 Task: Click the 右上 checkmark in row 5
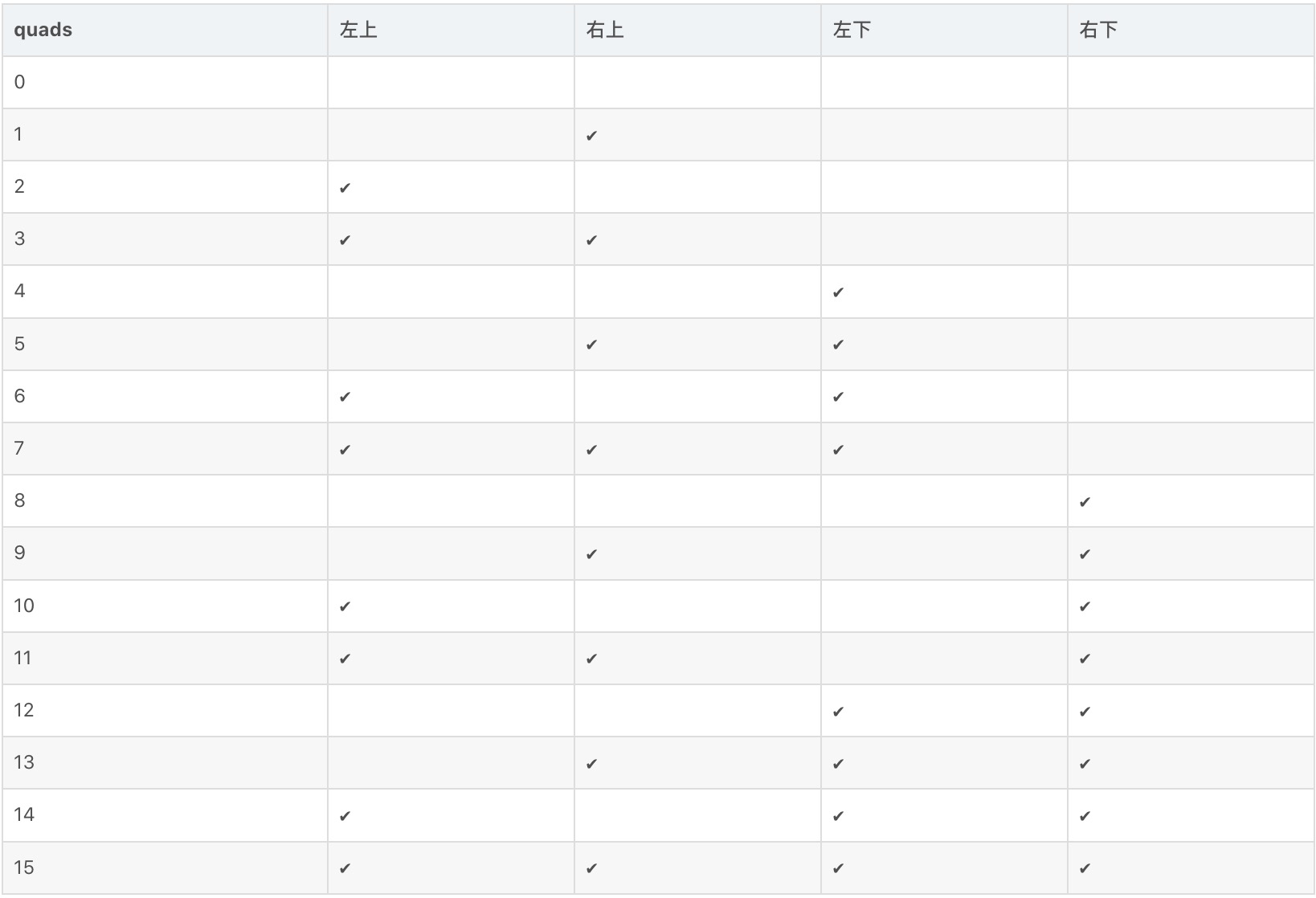592,345
